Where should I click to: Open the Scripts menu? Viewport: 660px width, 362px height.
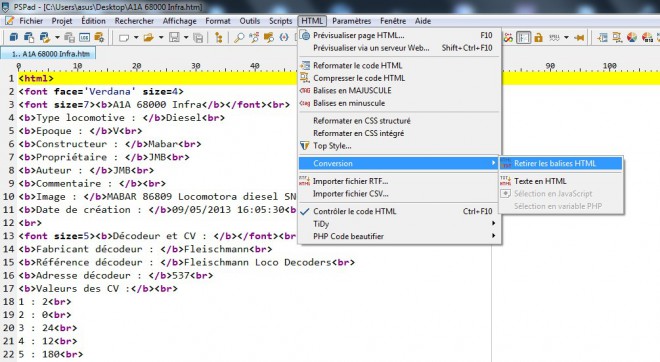pyautogui.click(x=280, y=21)
